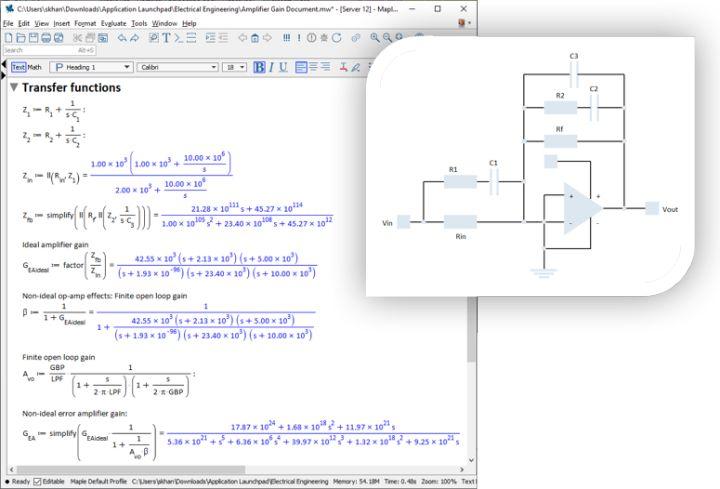Change text color with the red A icon
This screenshot has width=720, height=489.
coord(343,67)
